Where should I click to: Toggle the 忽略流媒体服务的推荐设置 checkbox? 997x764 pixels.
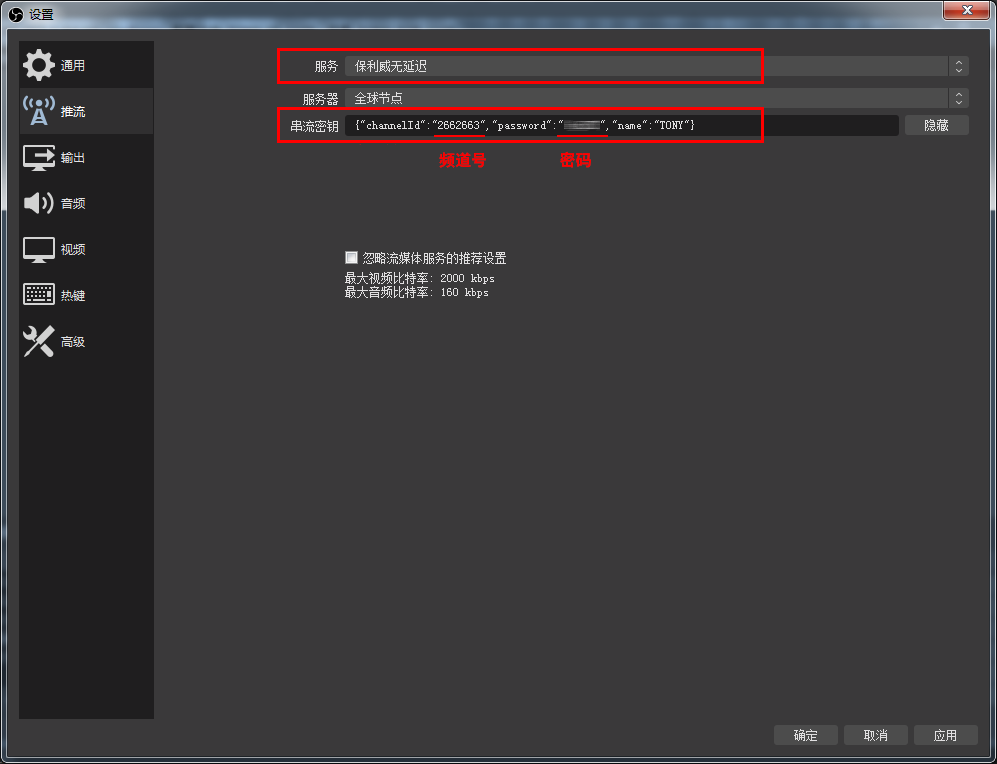(x=351, y=257)
